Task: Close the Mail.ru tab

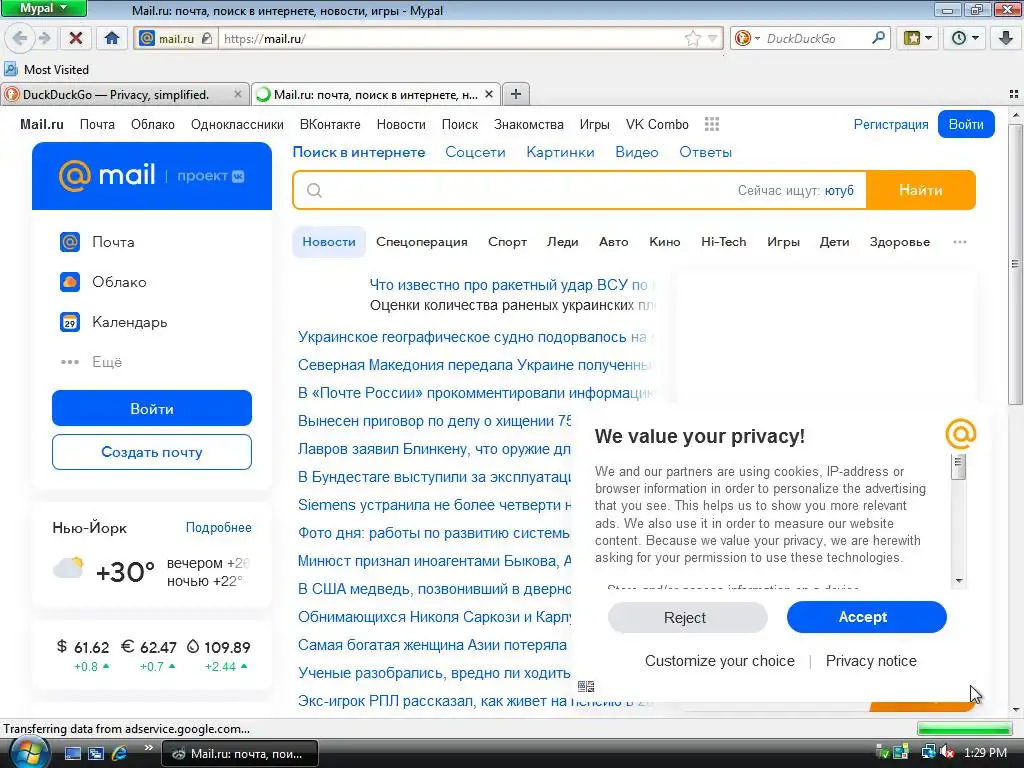Action: [x=488, y=95]
